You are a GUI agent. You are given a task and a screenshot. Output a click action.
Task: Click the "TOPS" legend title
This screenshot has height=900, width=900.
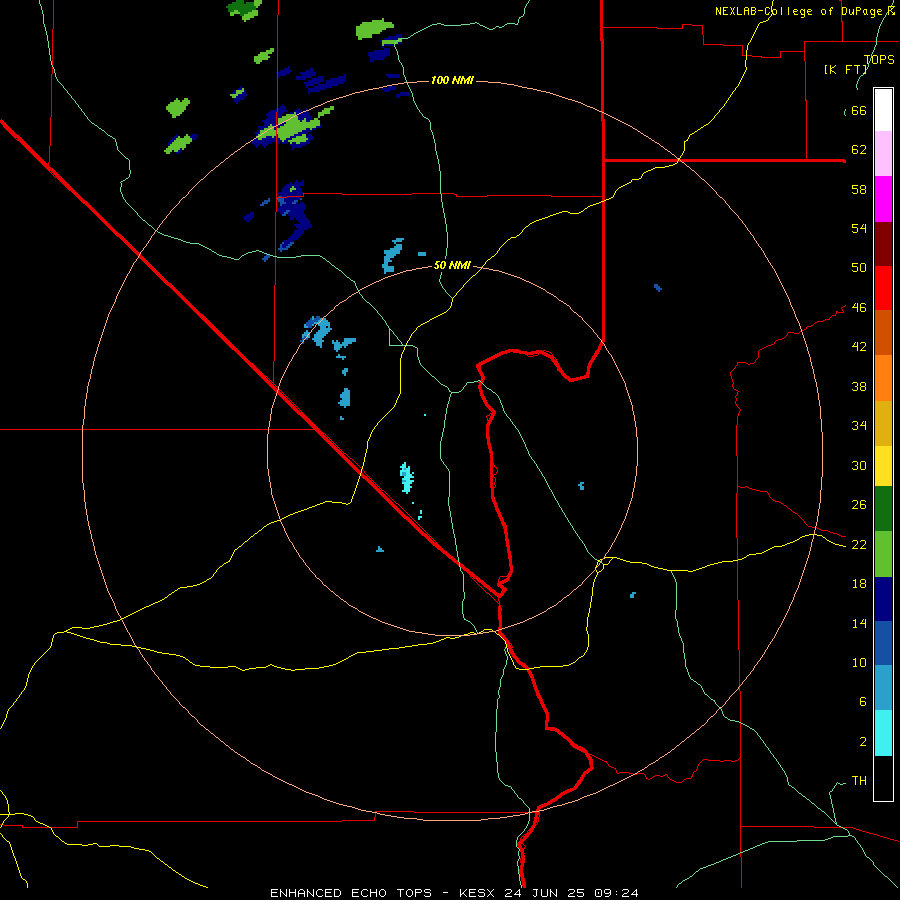879,59
